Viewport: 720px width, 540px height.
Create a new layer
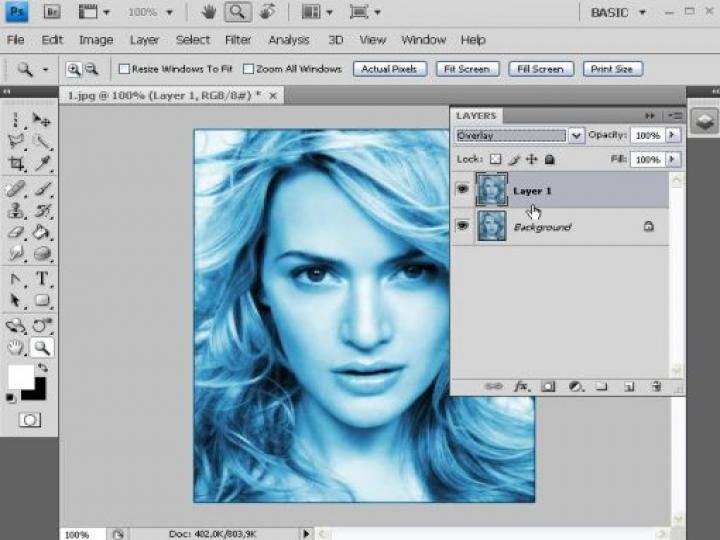pos(629,387)
